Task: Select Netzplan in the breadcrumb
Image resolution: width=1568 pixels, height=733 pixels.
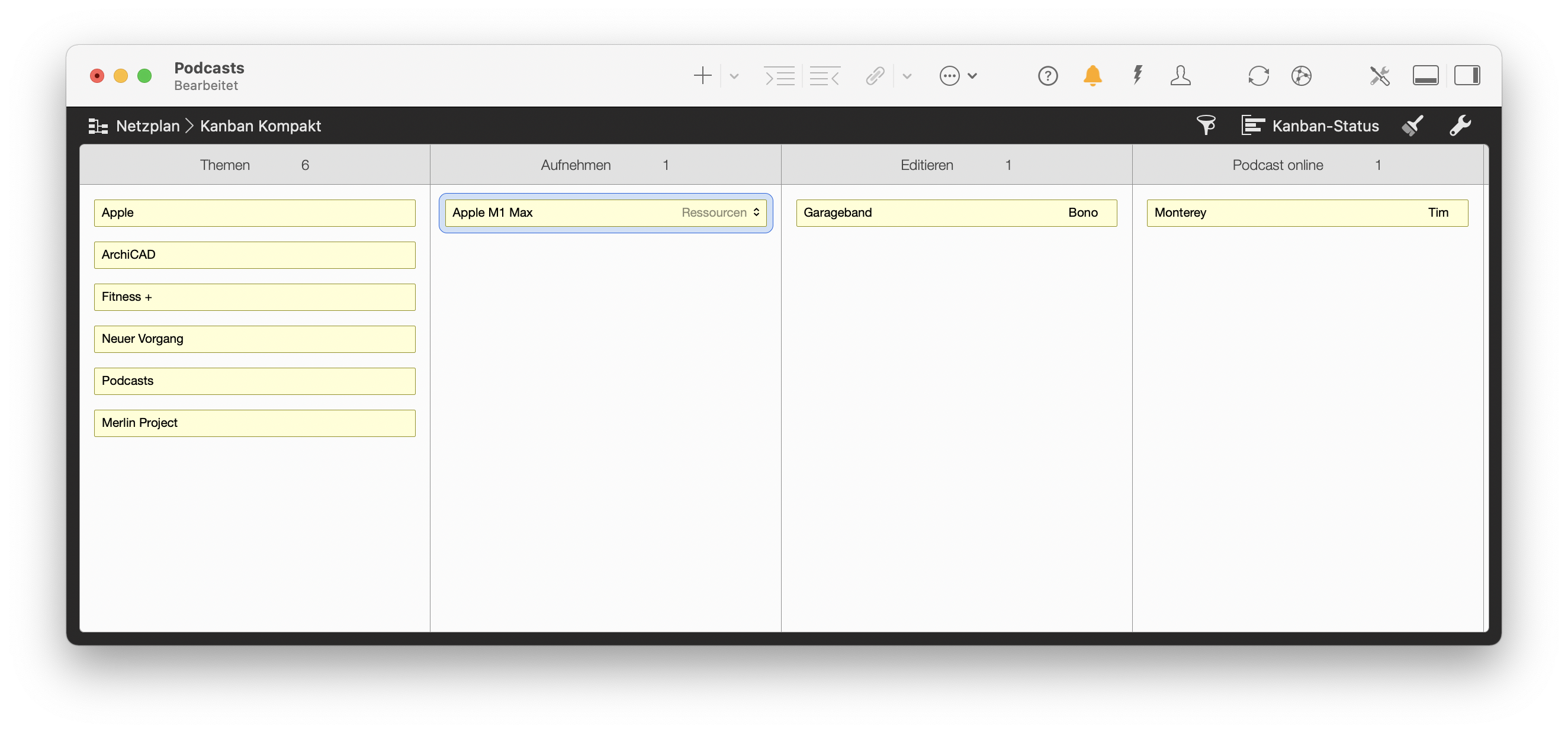Action: (148, 126)
